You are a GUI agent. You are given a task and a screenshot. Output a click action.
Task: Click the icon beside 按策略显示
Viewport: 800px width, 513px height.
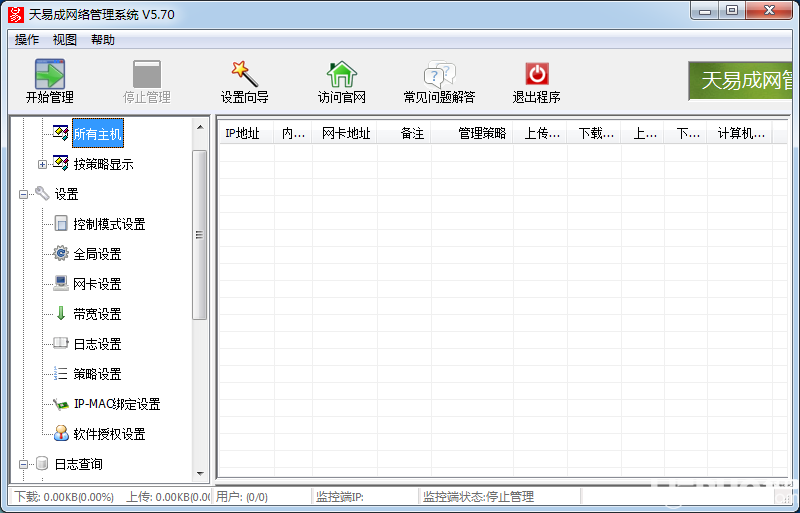click(61, 163)
